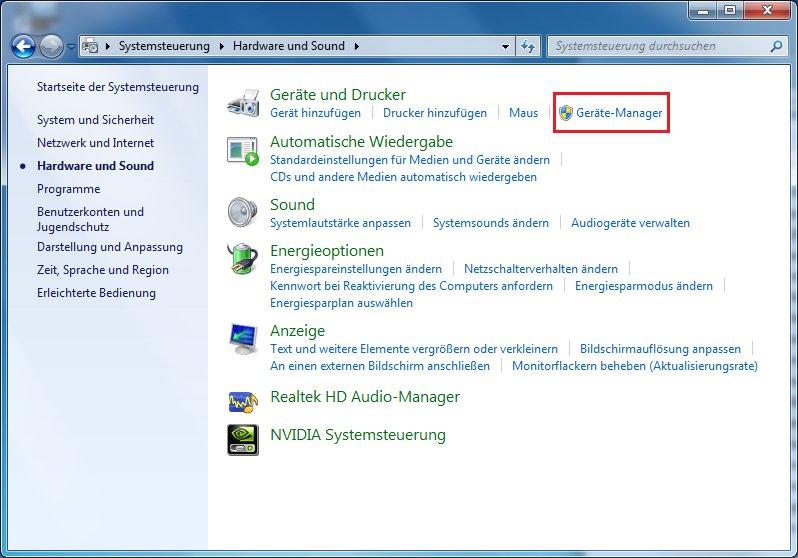
Task: Click the Energieoptionen battery icon
Action: (x=243, y=259)
